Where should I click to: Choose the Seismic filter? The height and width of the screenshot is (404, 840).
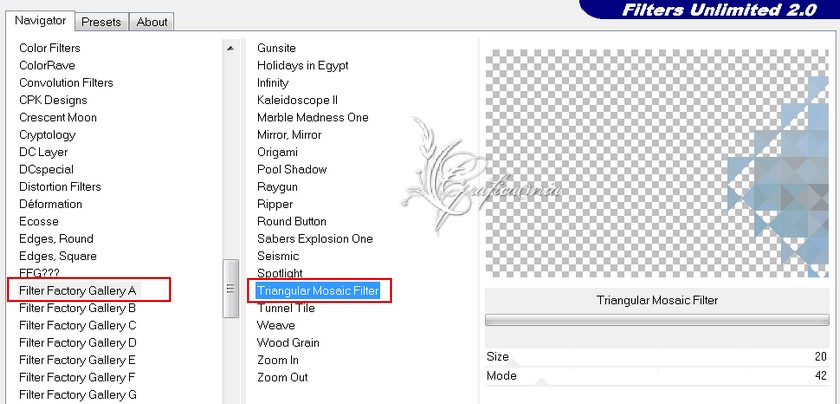click(278, 256)
